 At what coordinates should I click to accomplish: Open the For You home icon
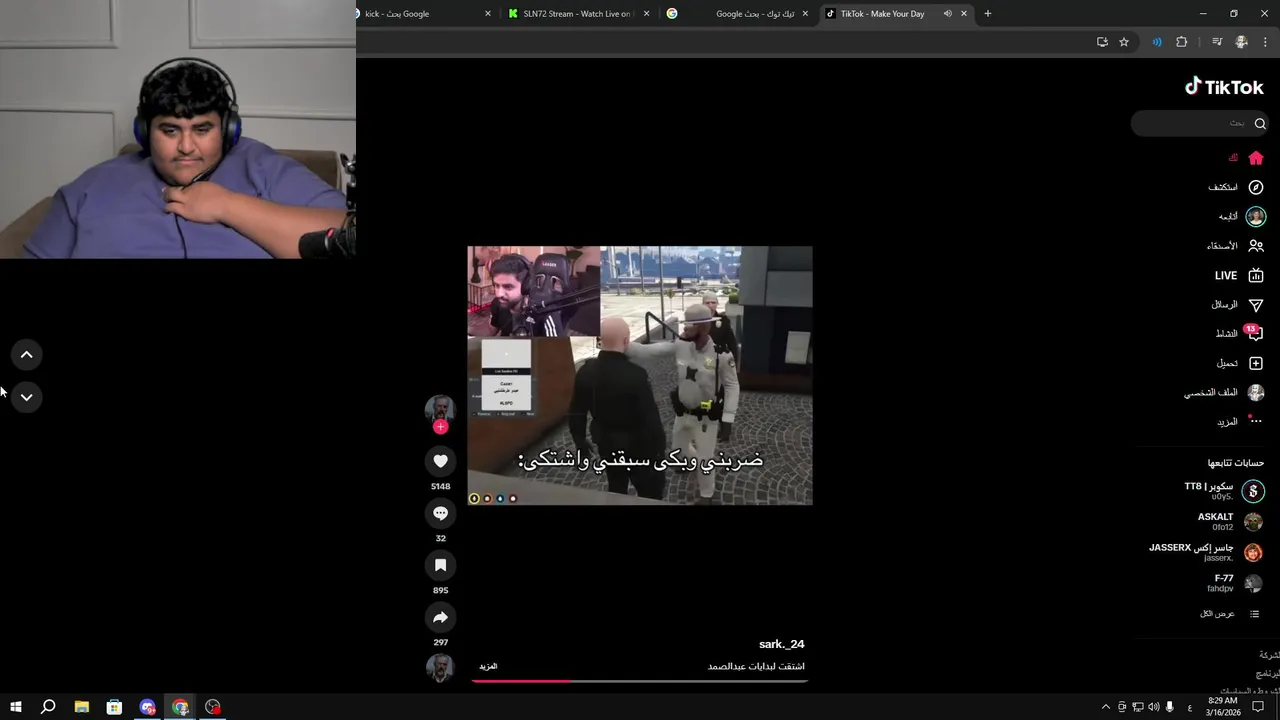click(1256, 158)
